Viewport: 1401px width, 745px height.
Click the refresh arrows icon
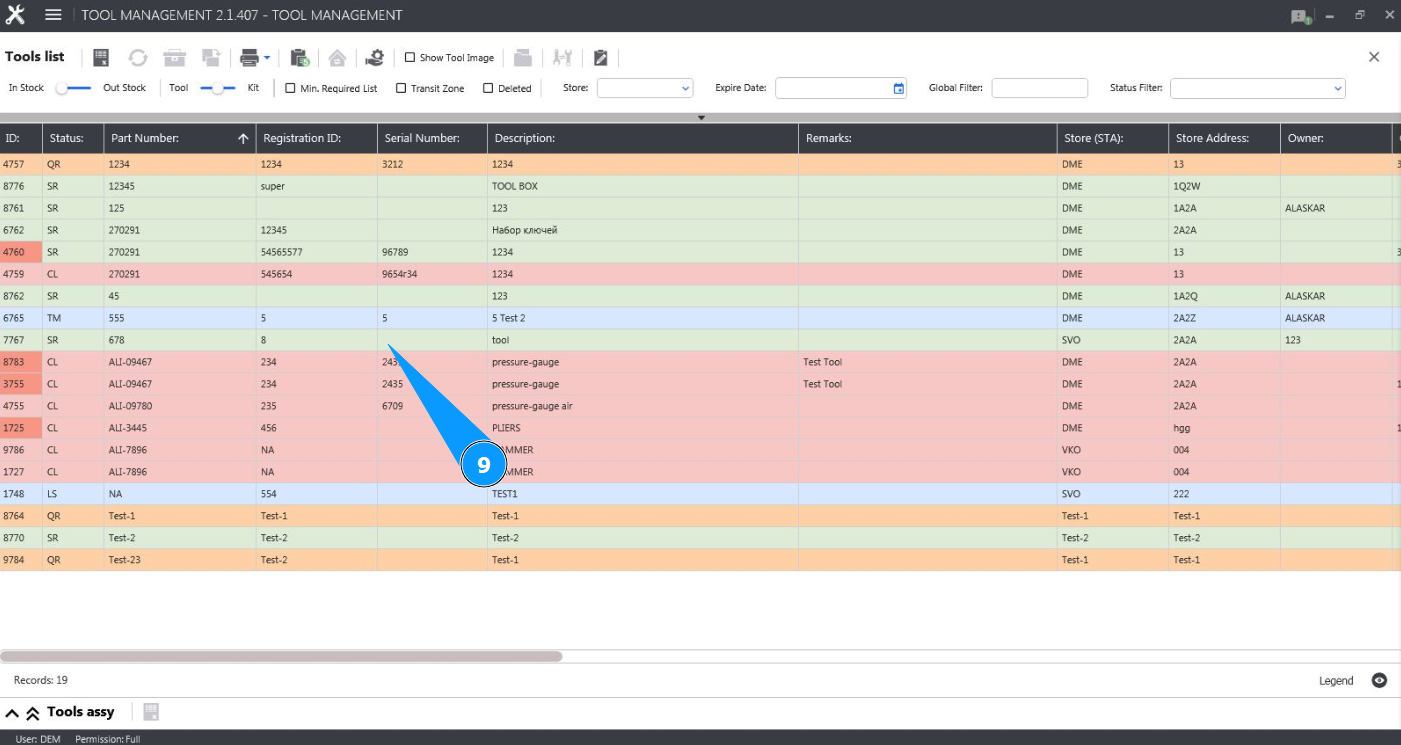click(x=137, y=57)
